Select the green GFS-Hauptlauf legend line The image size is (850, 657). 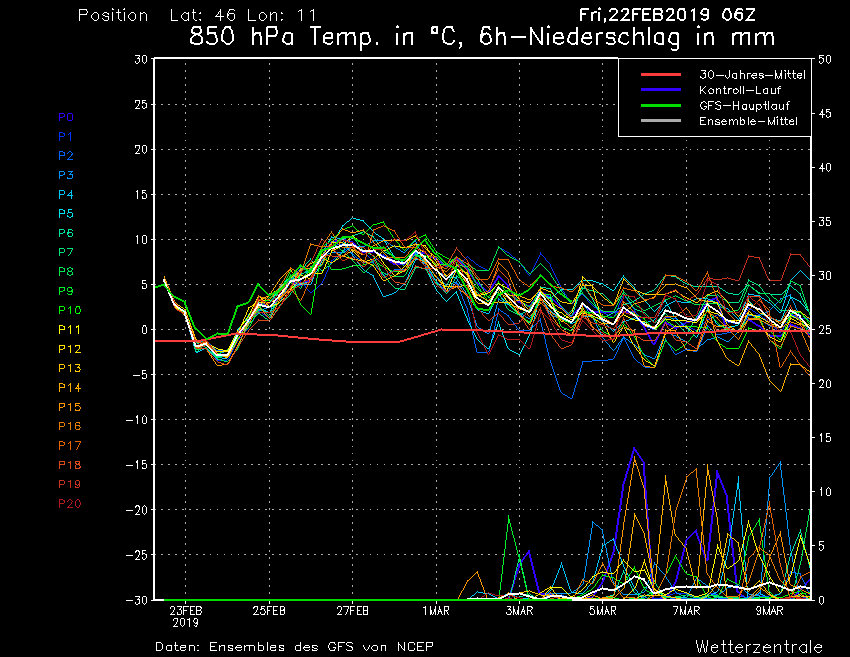tap(661, 105)
